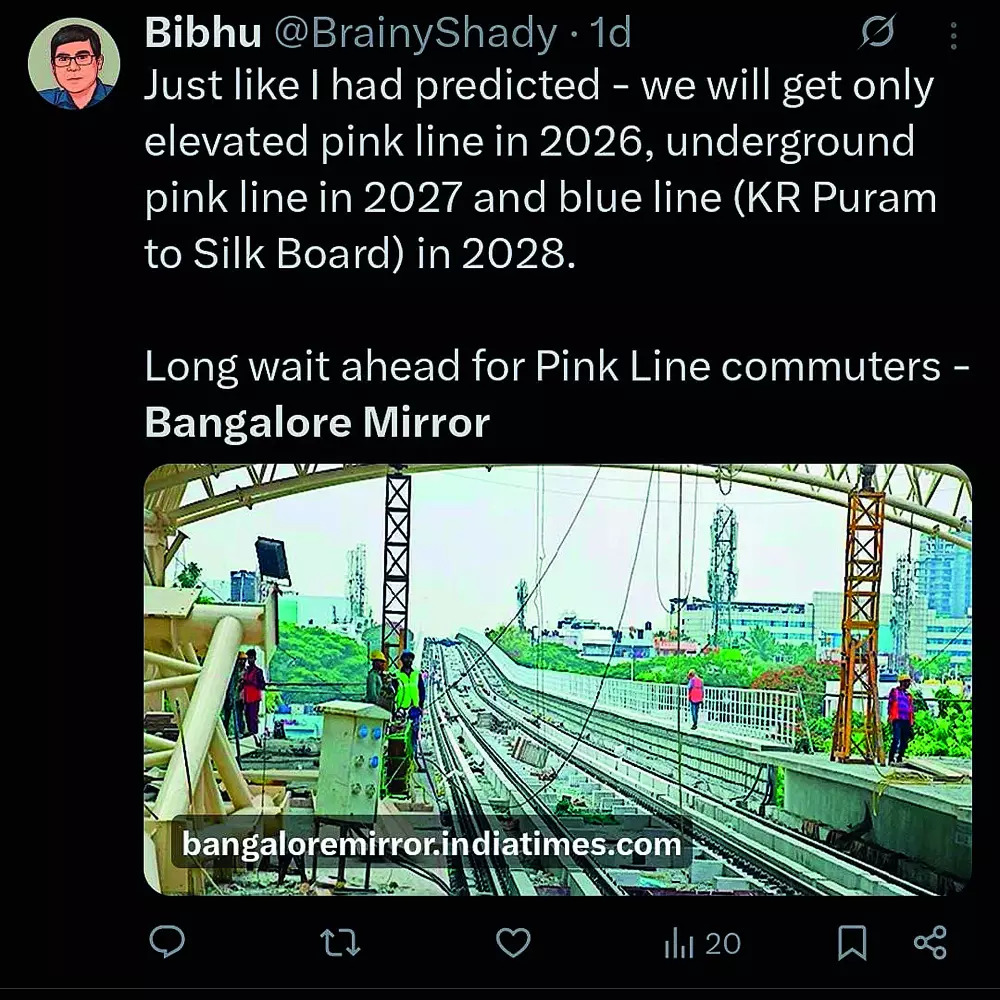Open the three-dot more options menu
1000x1000 pixels.
pyautogui.click(x=953, y=36)
